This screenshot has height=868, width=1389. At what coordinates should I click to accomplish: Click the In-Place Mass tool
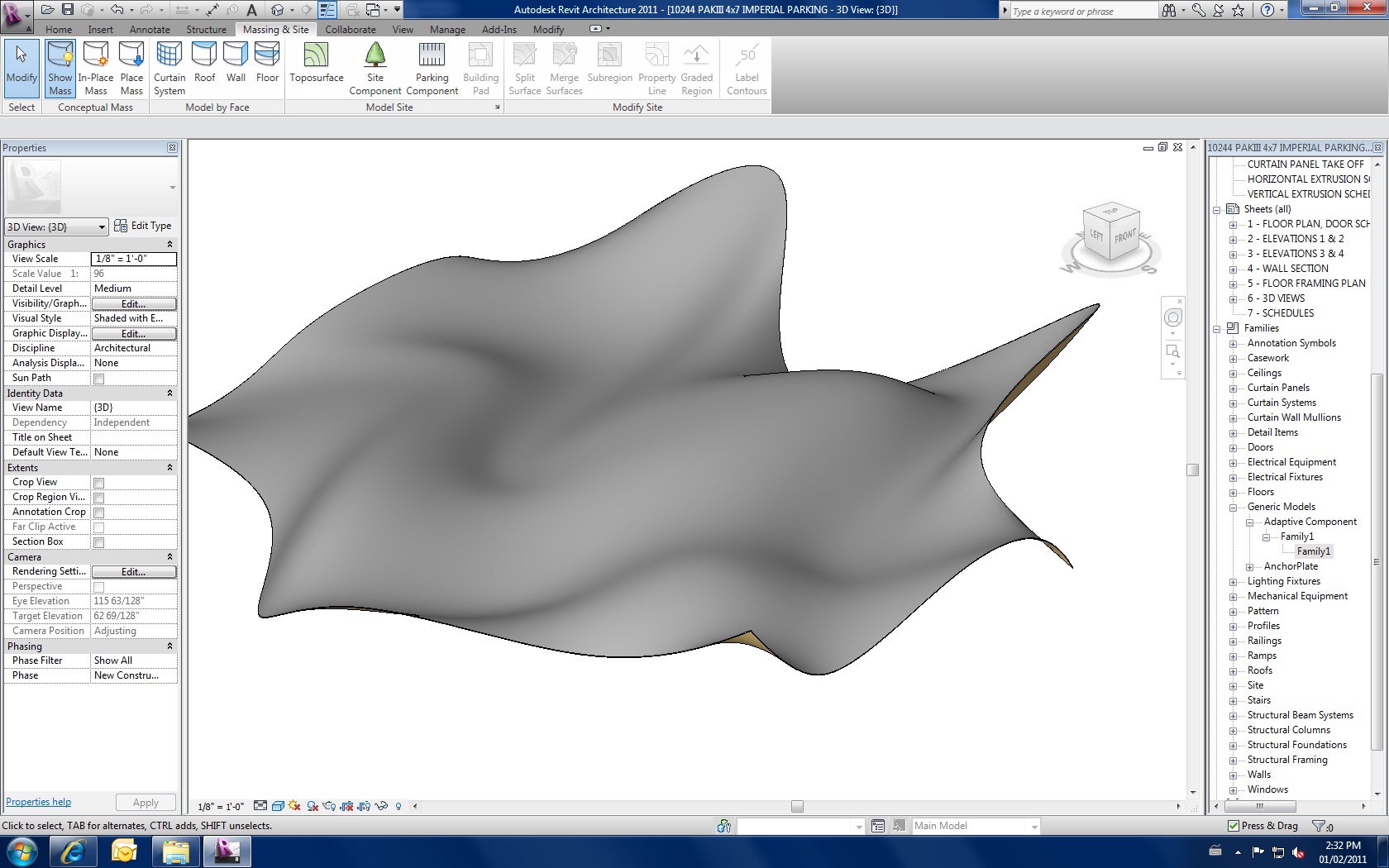tap(96, 68)
